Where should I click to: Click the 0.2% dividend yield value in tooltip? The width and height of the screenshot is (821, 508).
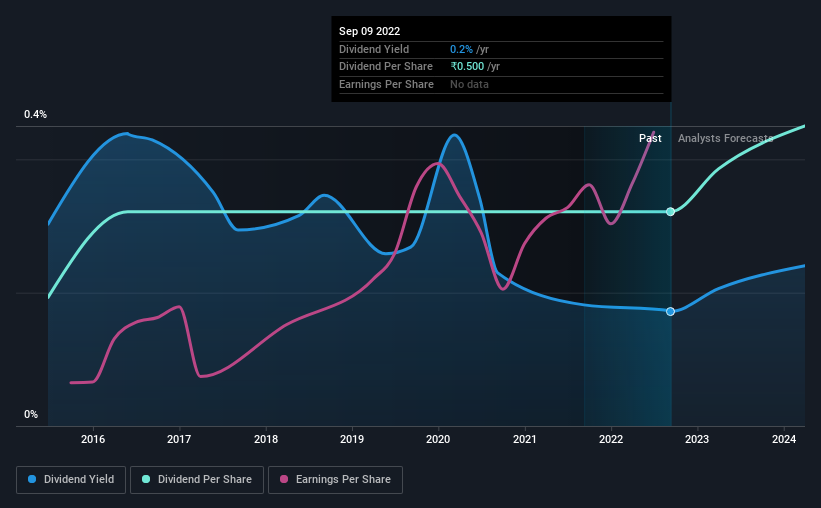461,49
